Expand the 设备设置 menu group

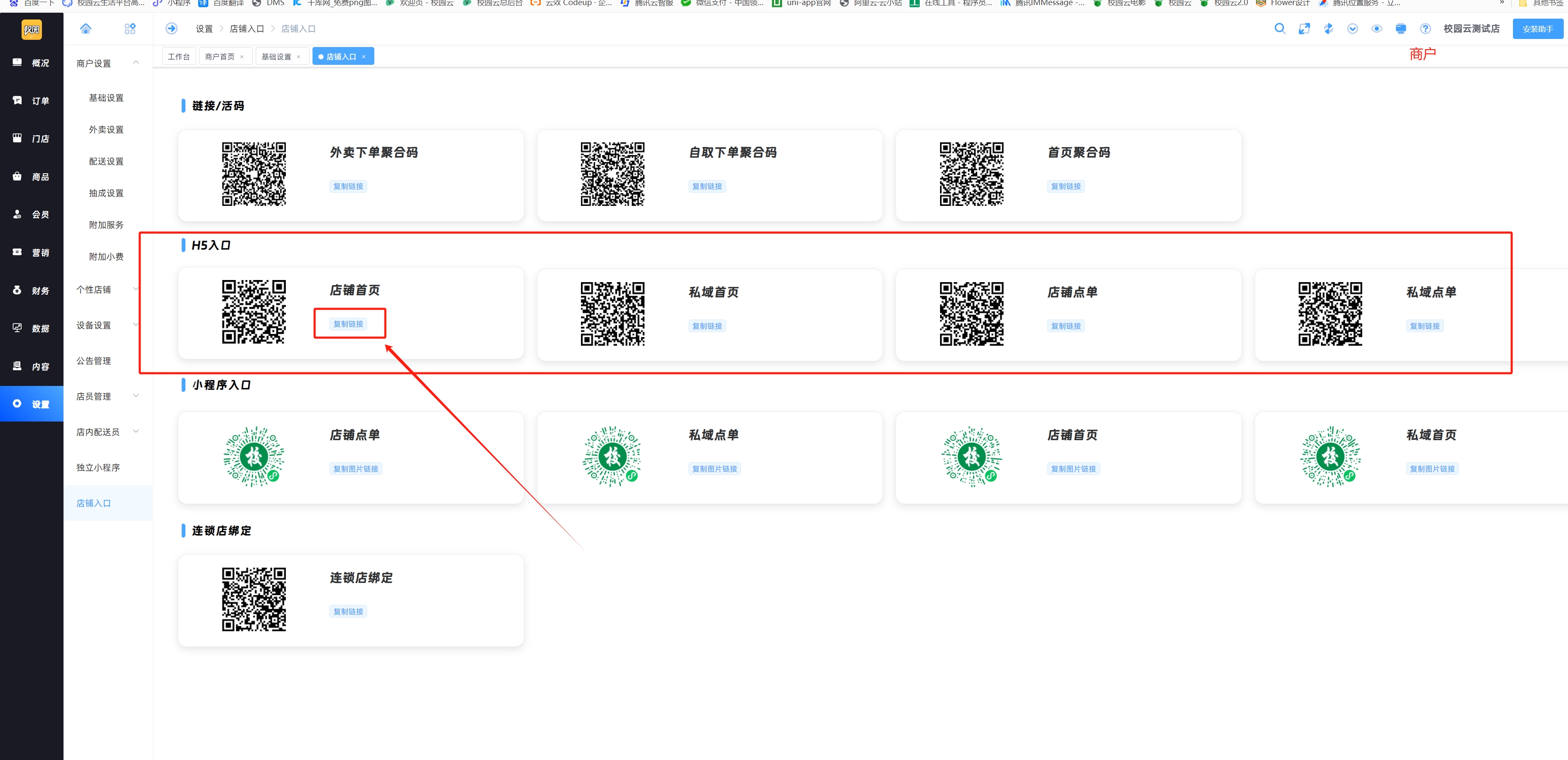(108, 325)
